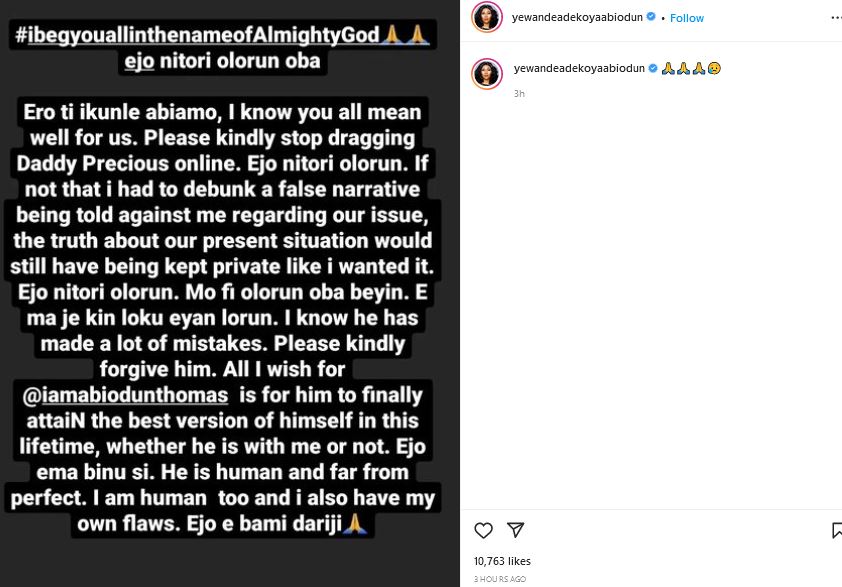Click the header verified badge

click(x=651, y=17)
